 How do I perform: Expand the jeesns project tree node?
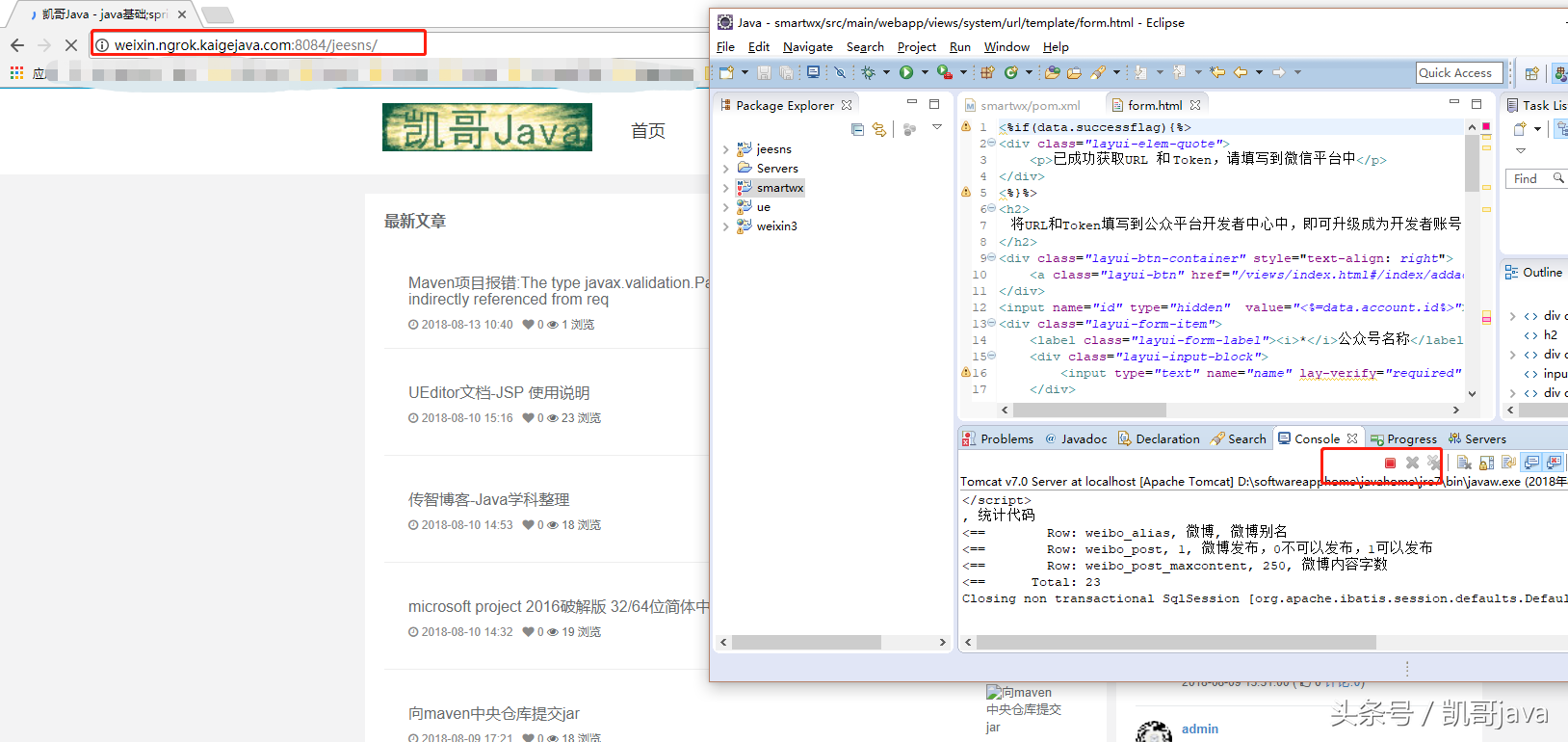click(x=725, y=149)
